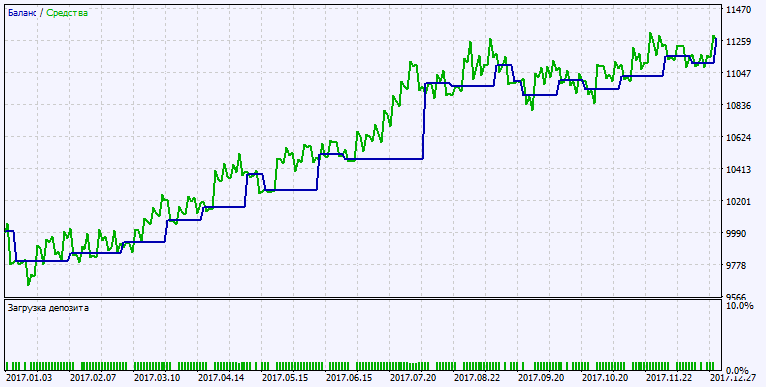The height and width of the screenshot is (387, 766).
Task: Click the 2017.02.07 date label
Action: click(93, 378)
